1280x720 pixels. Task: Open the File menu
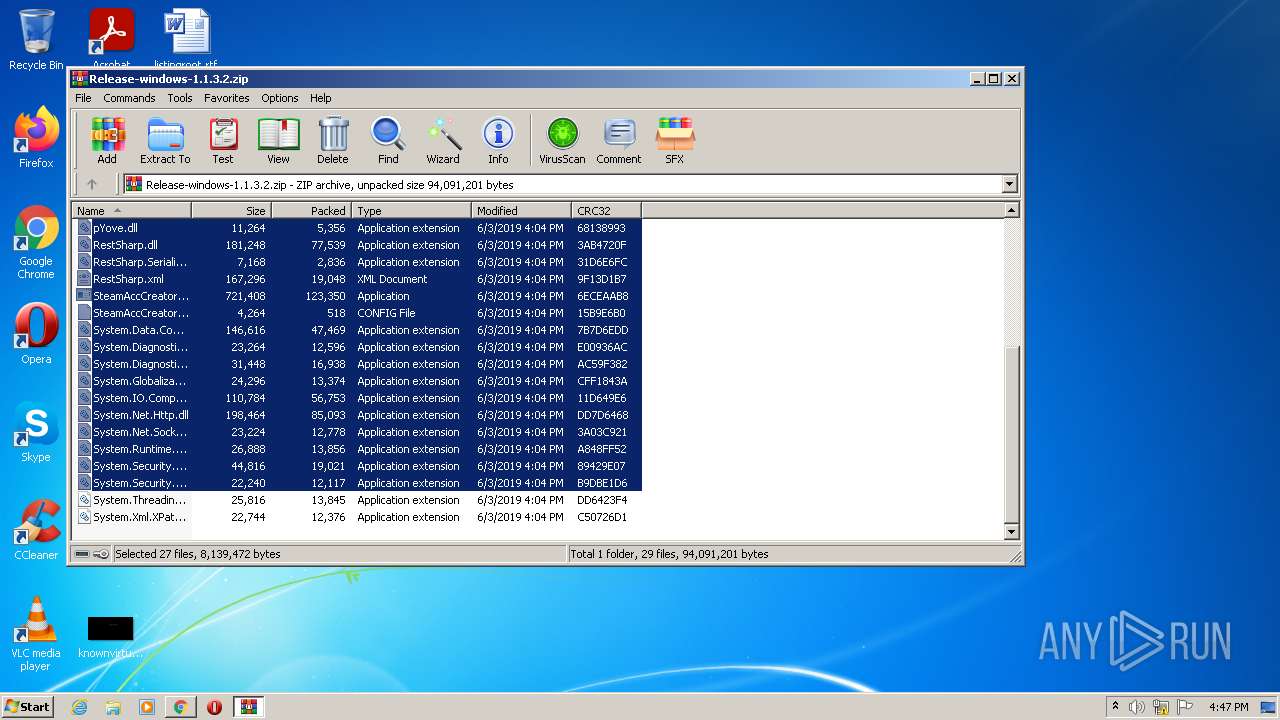click(83, 98)
